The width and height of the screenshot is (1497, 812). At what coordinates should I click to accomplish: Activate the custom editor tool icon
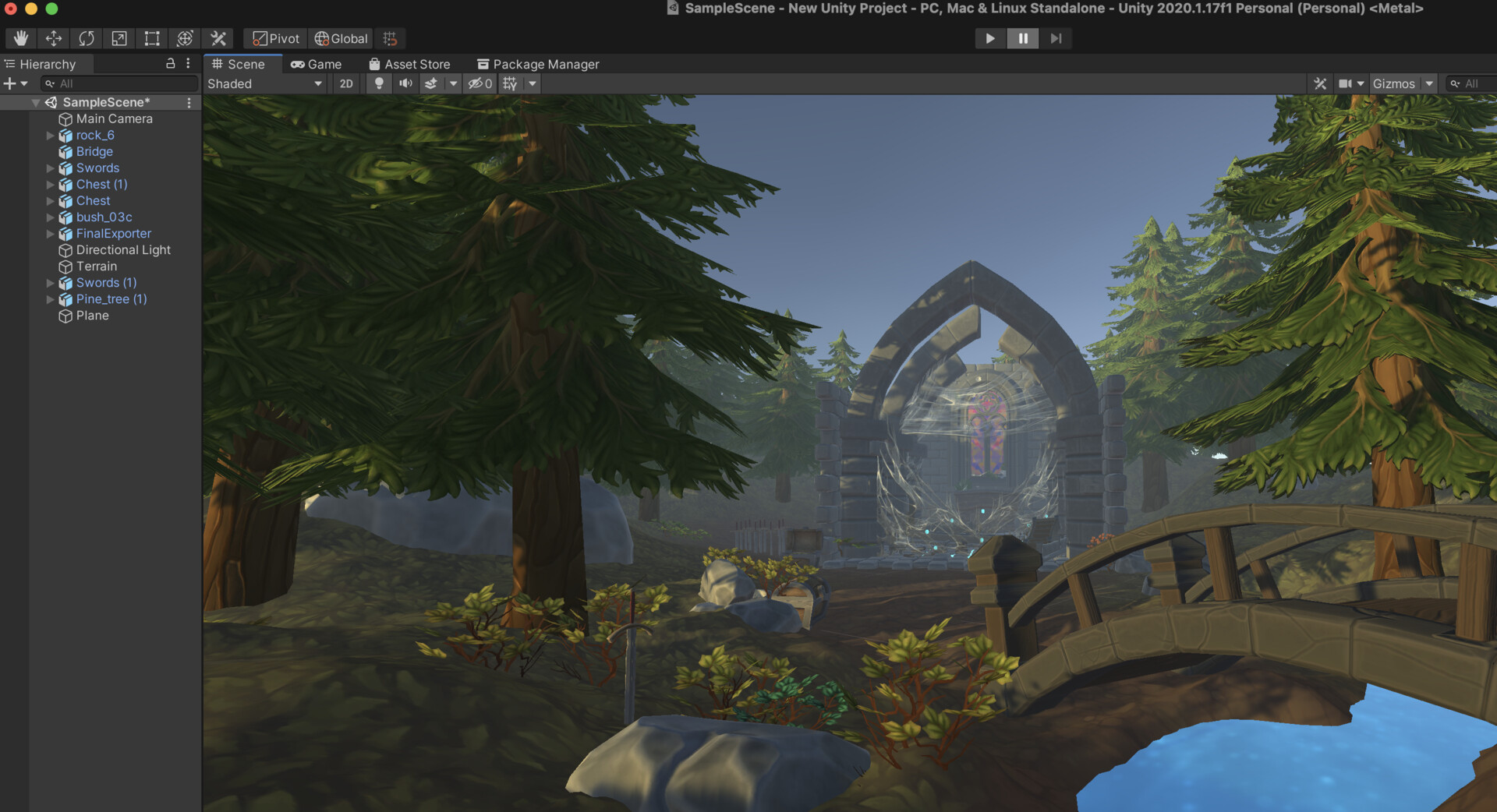pyautogui.click(x=218, y=38)
